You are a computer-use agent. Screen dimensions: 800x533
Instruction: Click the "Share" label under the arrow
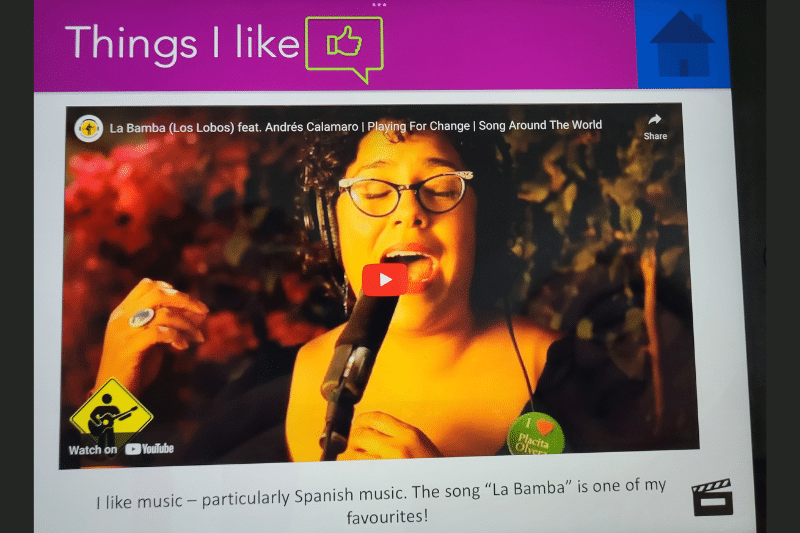655,136
